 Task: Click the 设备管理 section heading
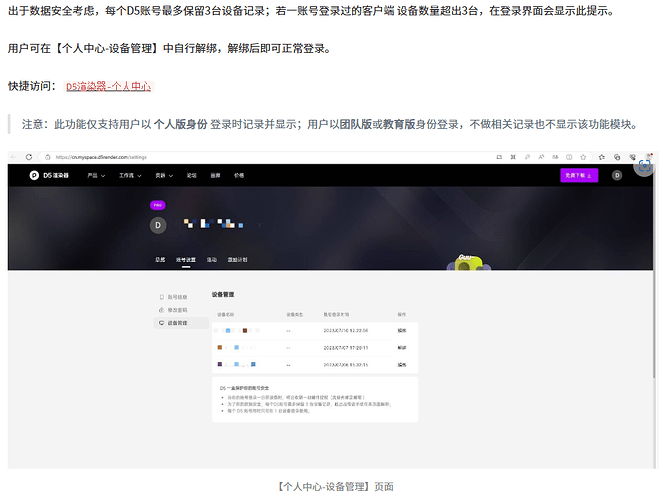pyautogui.click(x=223, y=295)
